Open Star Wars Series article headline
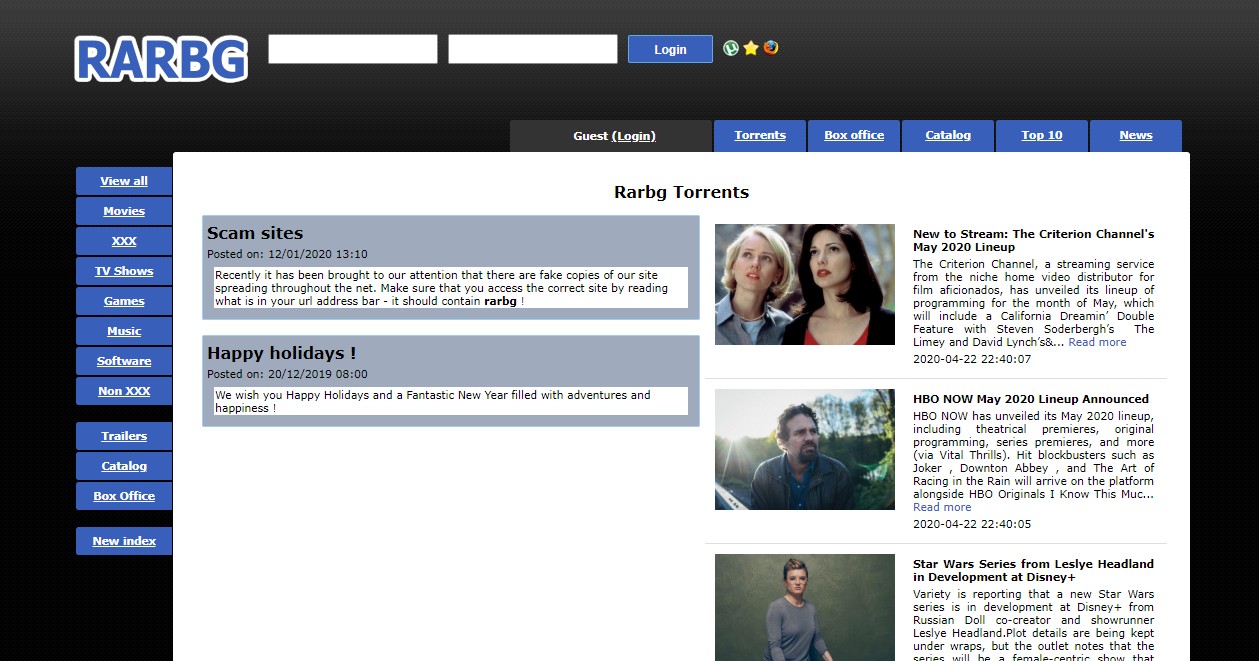The image size is (1259, 661). [x=1033, y=570]
